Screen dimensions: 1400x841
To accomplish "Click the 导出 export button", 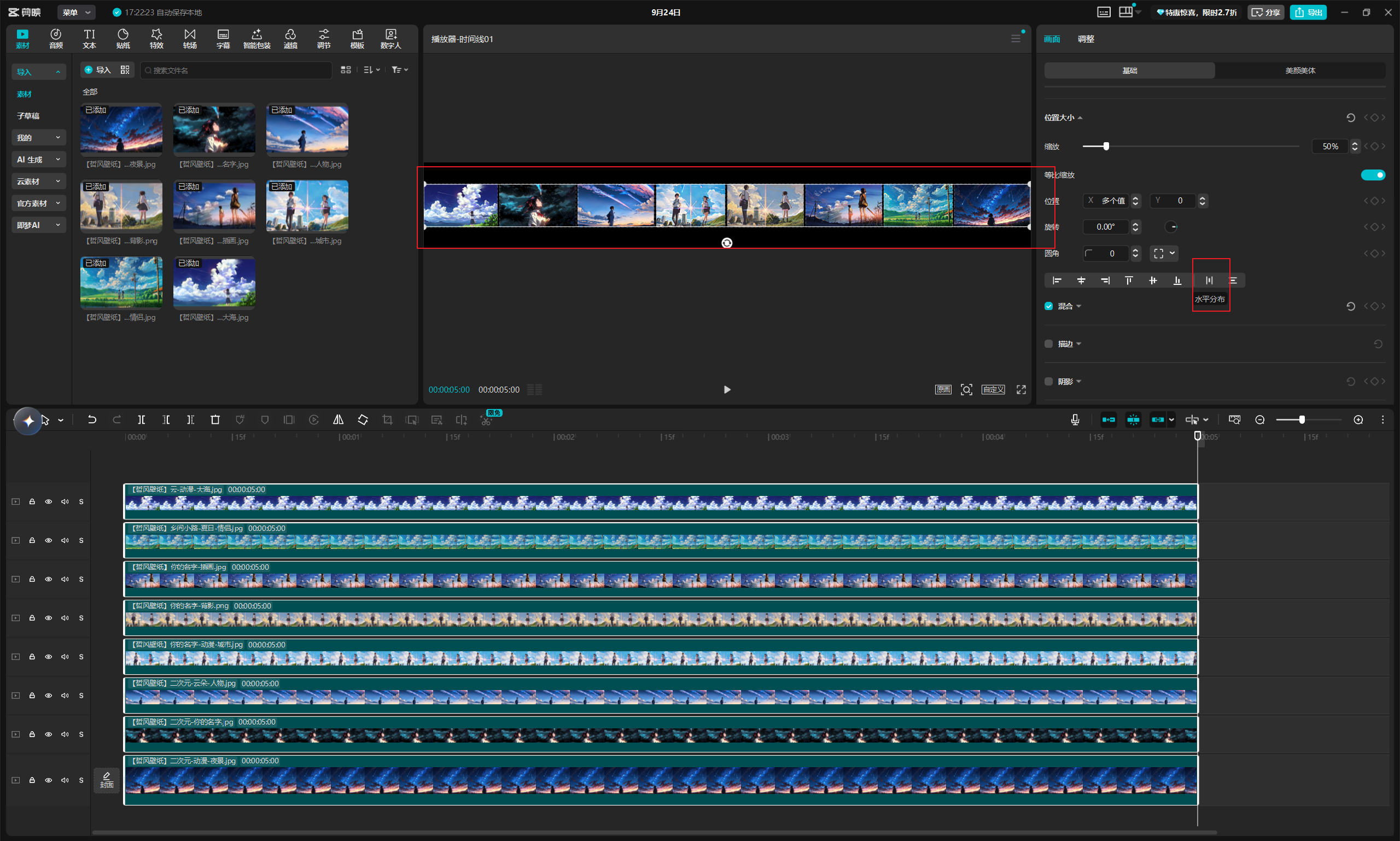I will coord(1308,12).
